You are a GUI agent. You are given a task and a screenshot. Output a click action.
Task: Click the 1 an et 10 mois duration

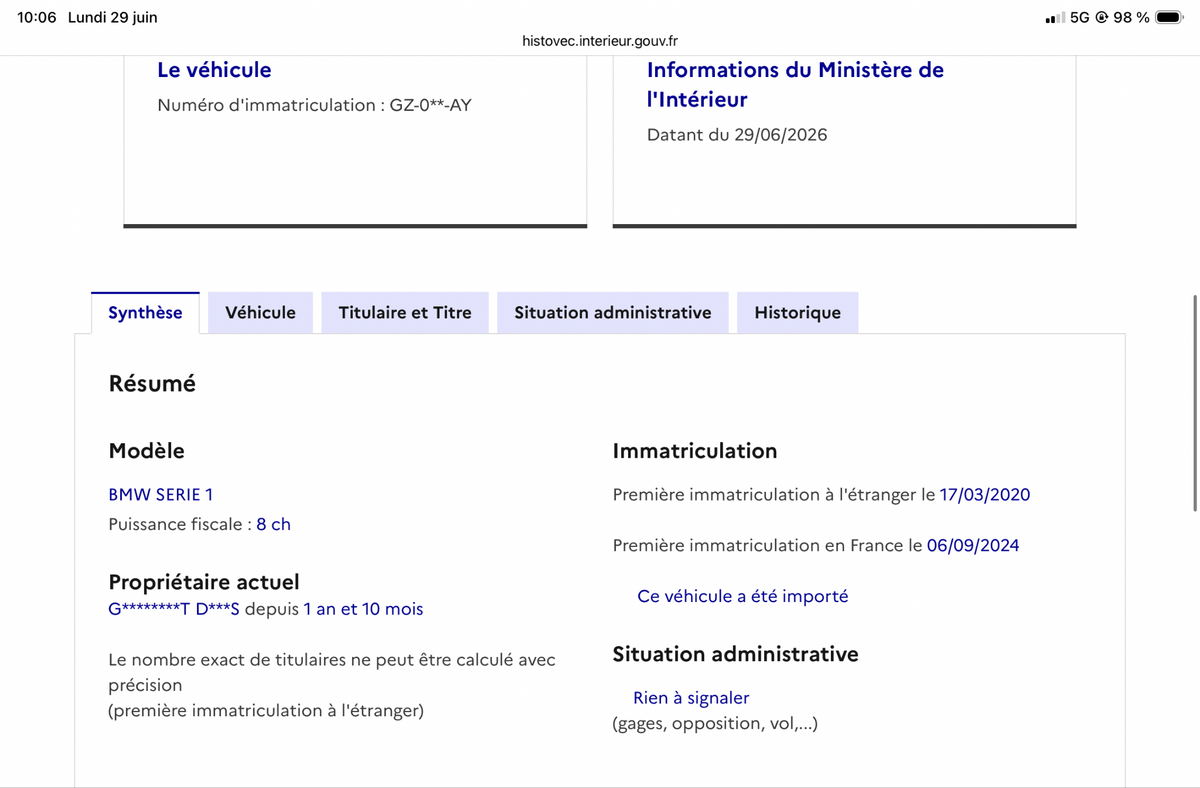tap(363, 609)
